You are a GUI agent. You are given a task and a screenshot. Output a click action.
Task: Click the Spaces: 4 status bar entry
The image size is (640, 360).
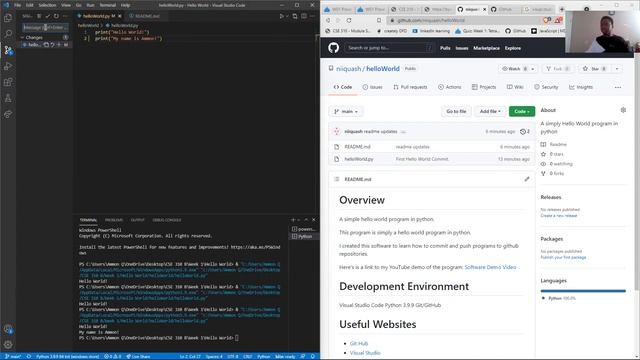coord(214,356)
